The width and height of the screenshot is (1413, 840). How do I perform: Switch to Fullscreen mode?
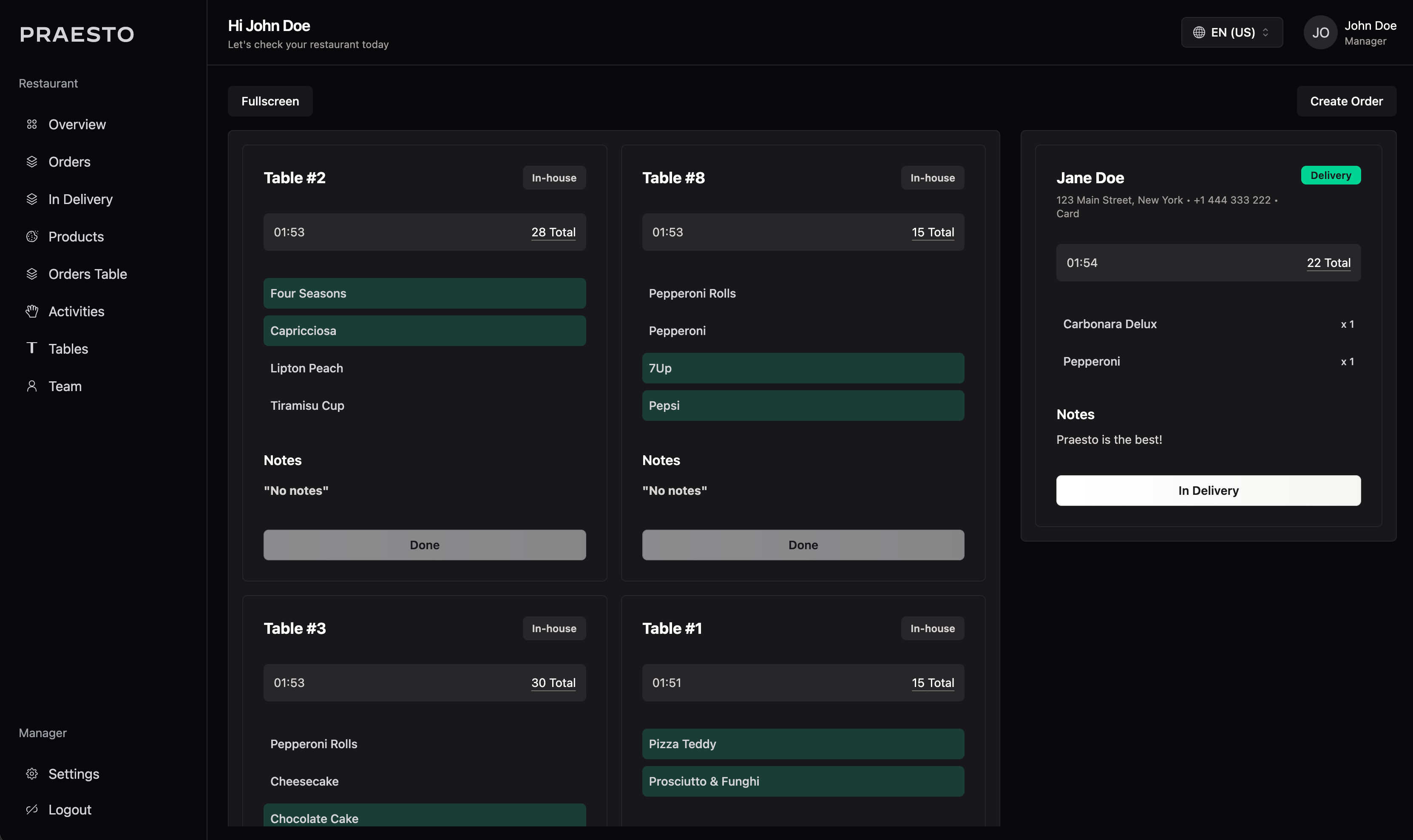click(270, 101)
